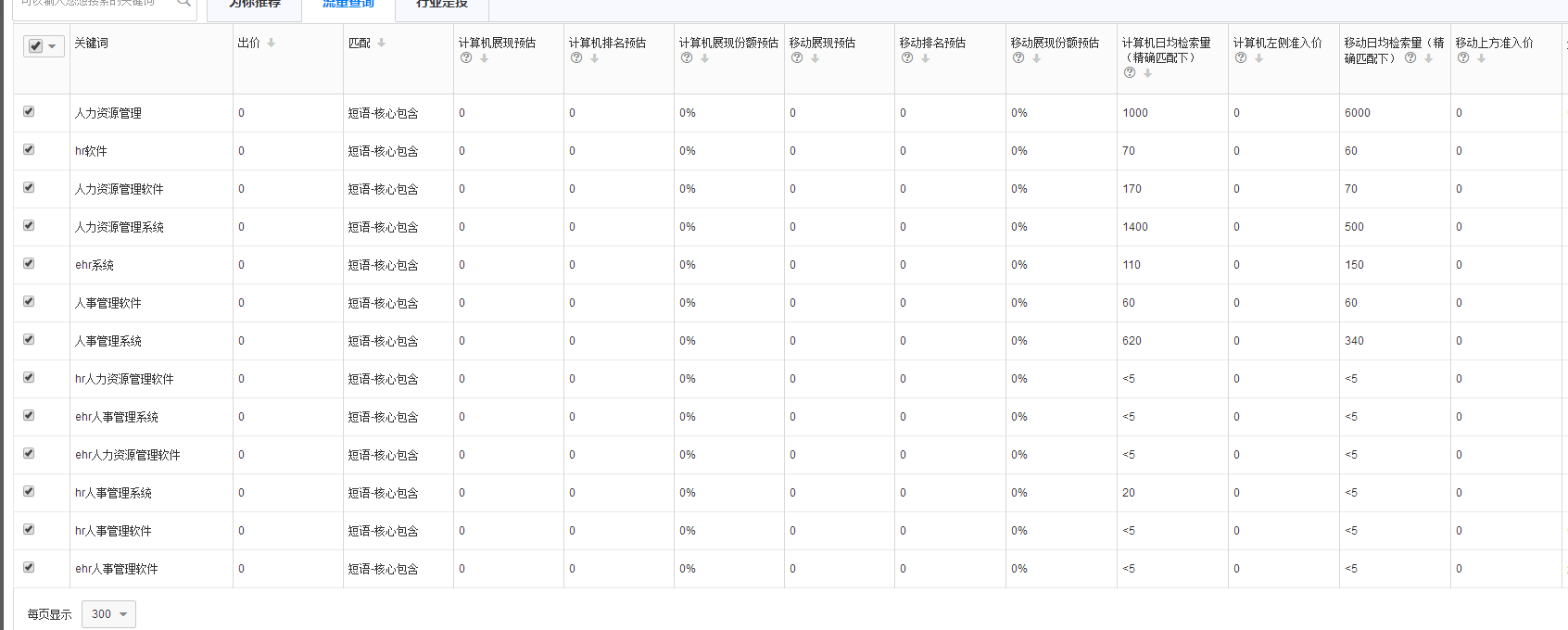This screenshot has height=630, width=1568.
Task: Open the 行业定投 tab
Action: click(442, 5)
